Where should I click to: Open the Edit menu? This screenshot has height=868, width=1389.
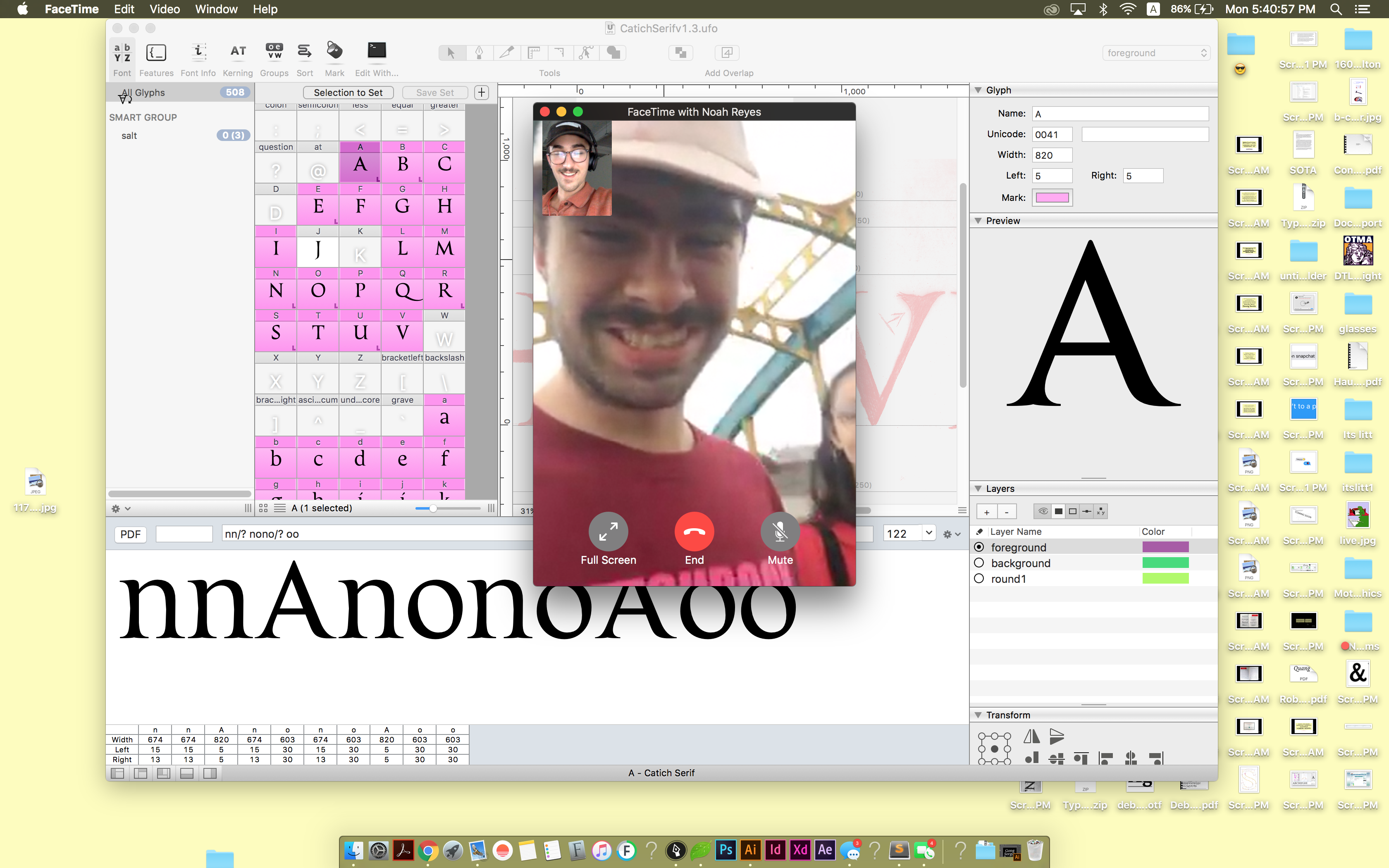(124, 9)
